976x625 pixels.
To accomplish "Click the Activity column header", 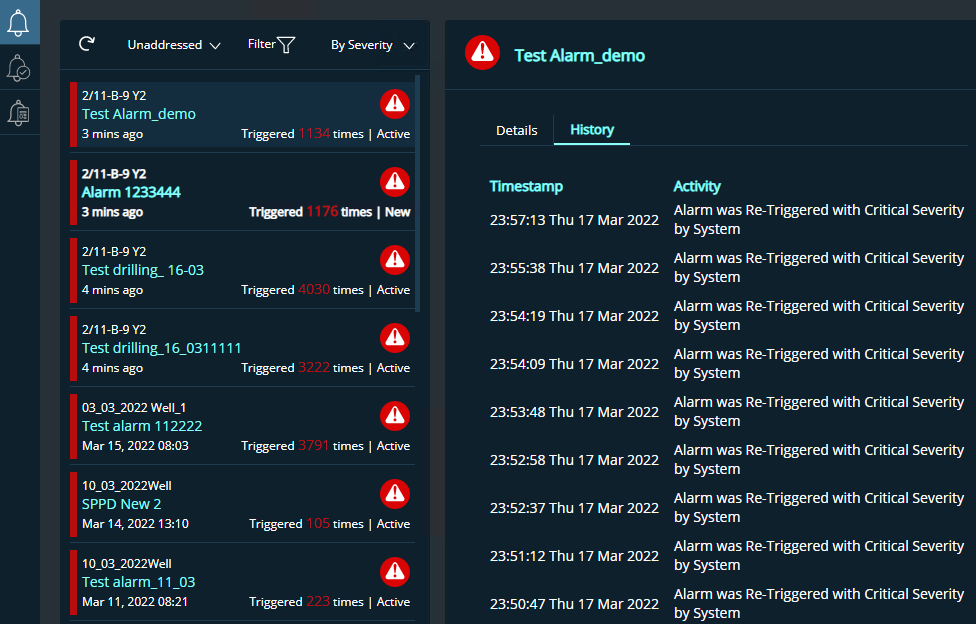I will (697, 186).
